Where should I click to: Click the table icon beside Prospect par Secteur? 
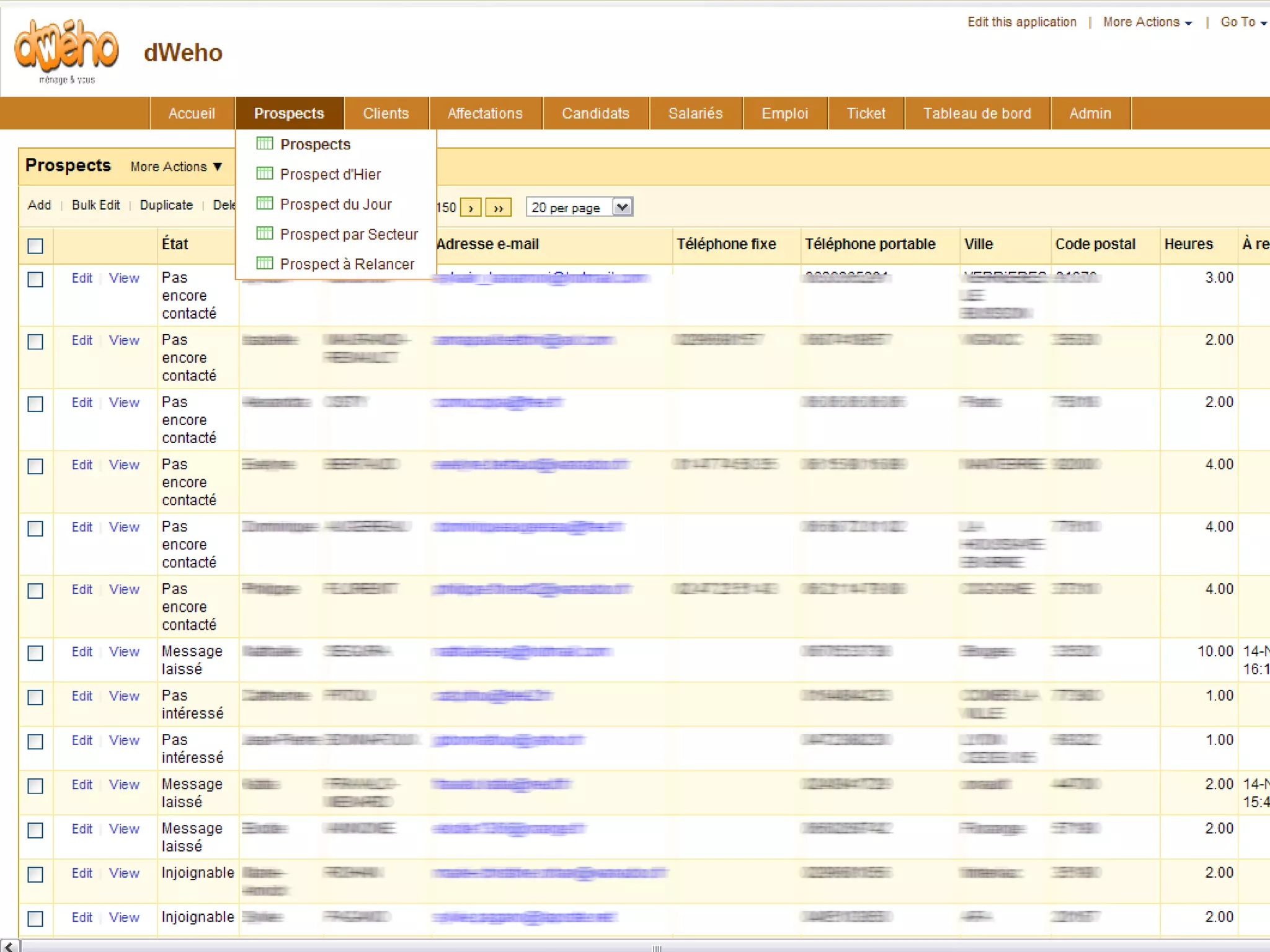click(x=265, y=234)
